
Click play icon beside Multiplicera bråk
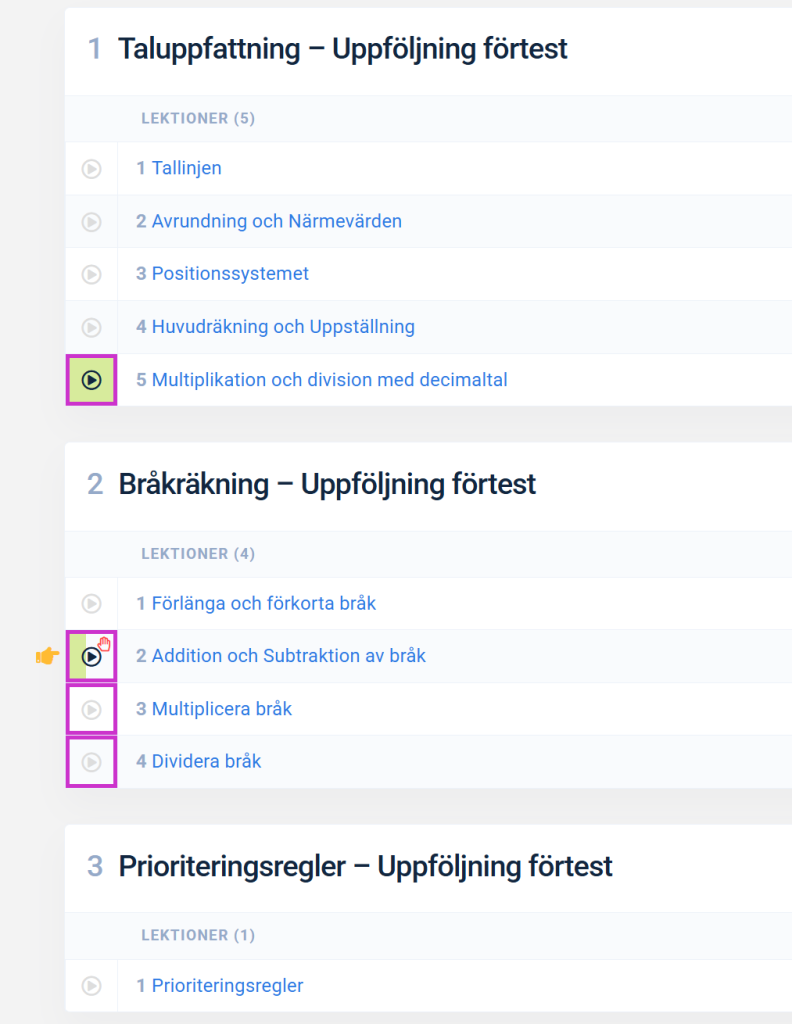pos(91,710)
